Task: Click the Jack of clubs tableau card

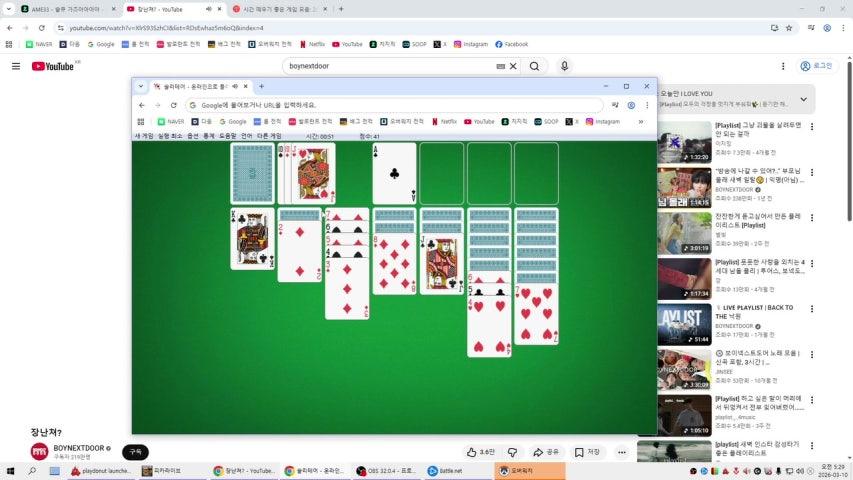Action: click(x=442, y=264)
